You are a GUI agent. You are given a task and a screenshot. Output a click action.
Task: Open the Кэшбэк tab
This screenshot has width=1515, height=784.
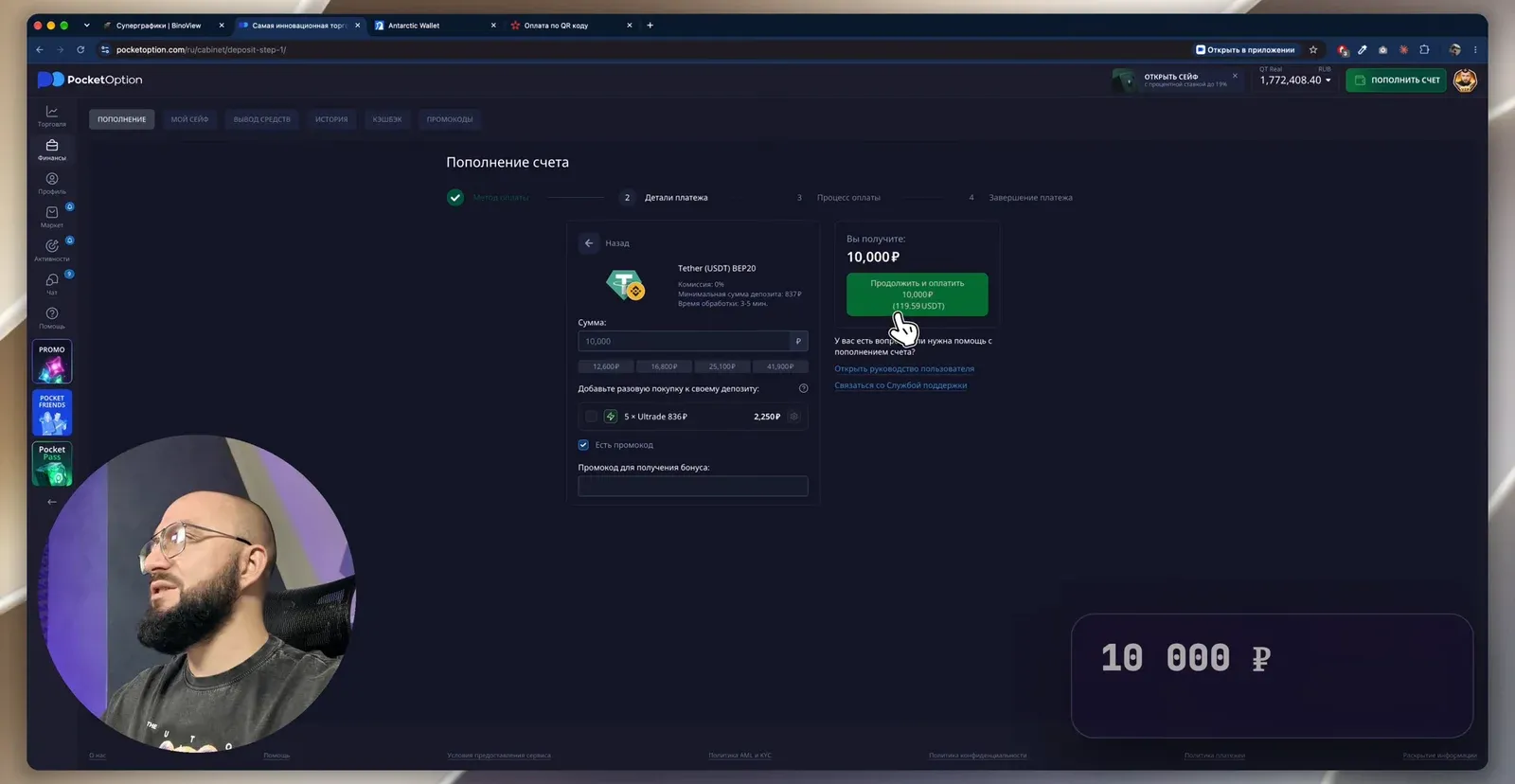point(387,119)
